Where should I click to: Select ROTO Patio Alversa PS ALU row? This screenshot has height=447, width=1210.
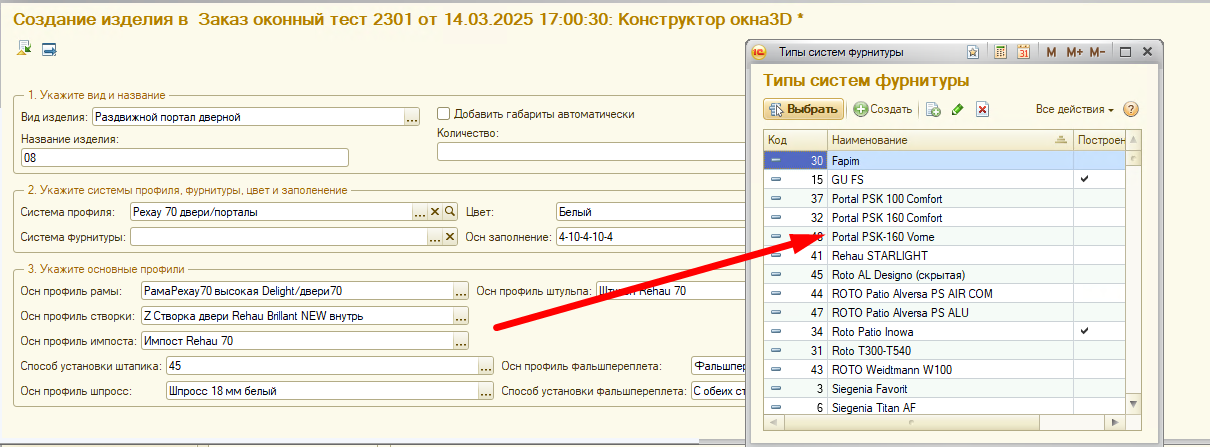(x=945, y=312)
